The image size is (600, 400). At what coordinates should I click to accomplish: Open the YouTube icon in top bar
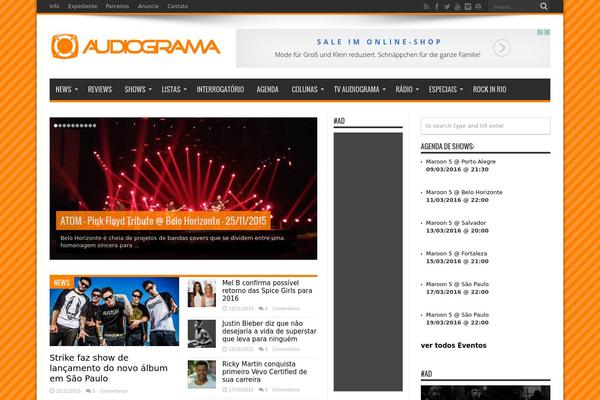(x=457, y=7)
